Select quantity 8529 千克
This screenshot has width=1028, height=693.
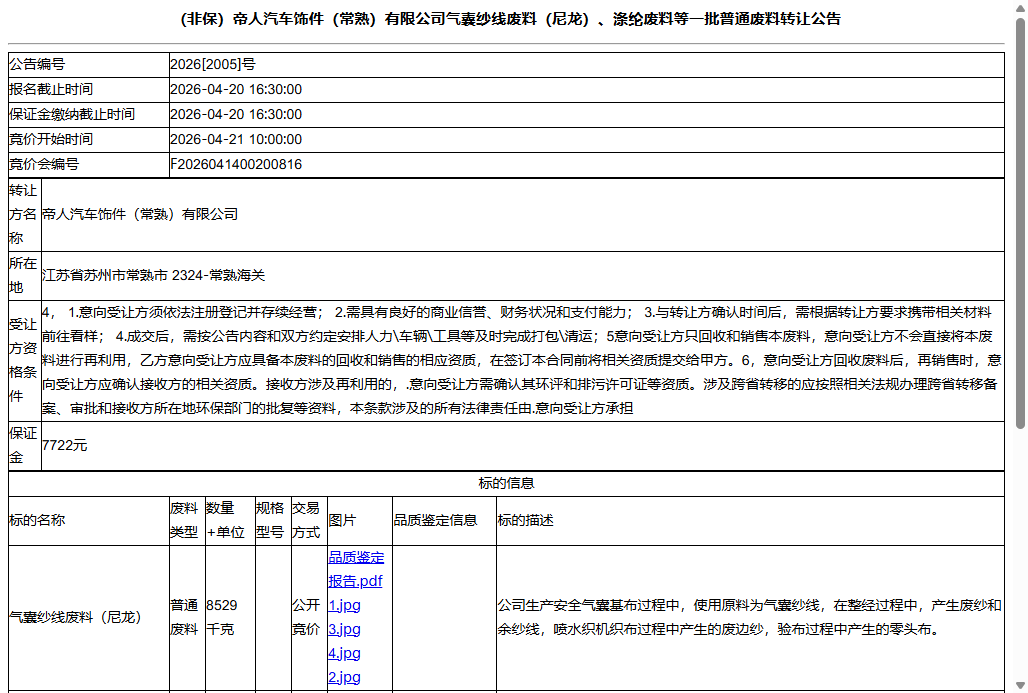pos(222,618)
